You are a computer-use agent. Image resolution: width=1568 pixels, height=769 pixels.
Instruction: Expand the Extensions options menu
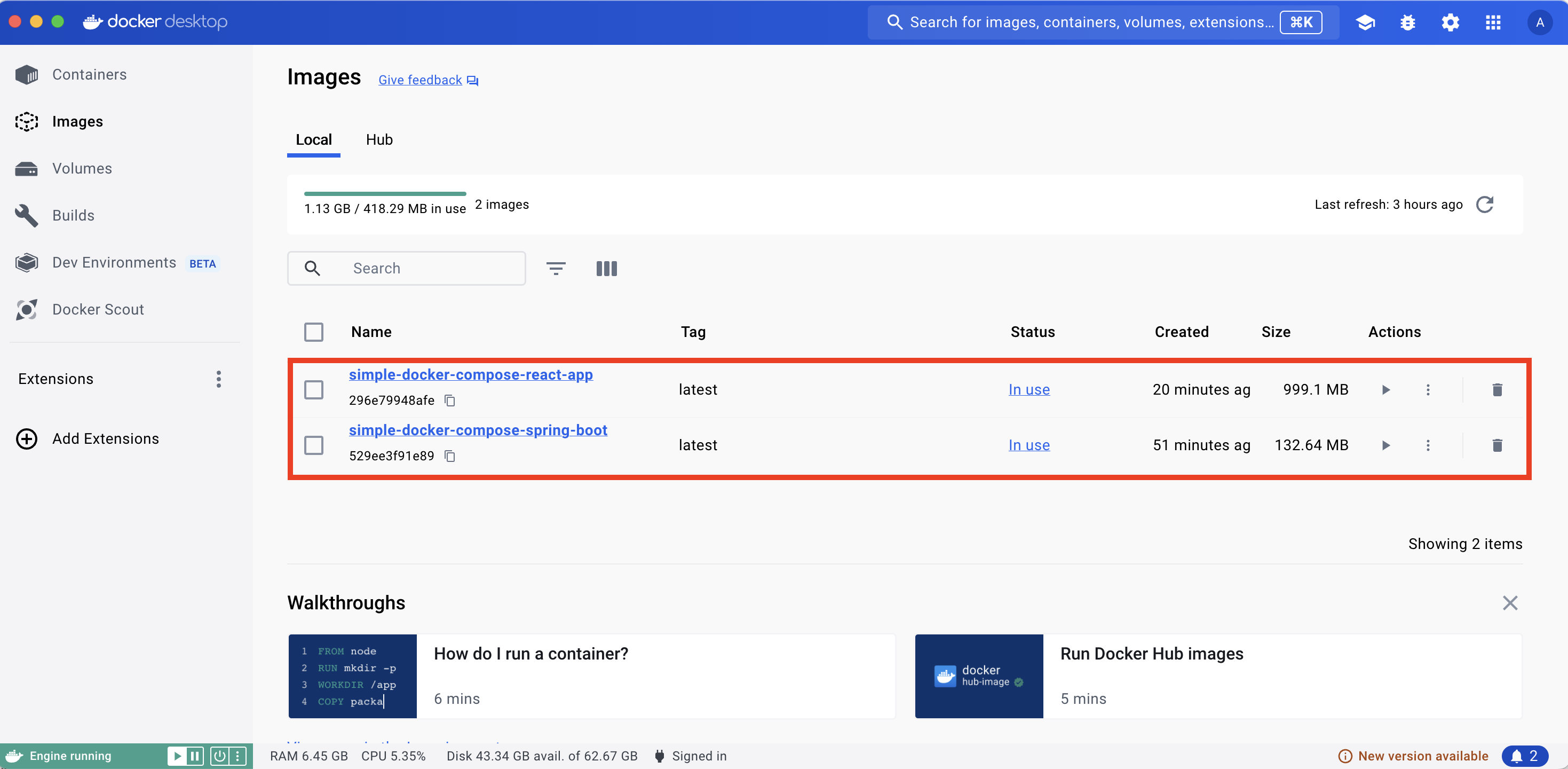[218, 379]
